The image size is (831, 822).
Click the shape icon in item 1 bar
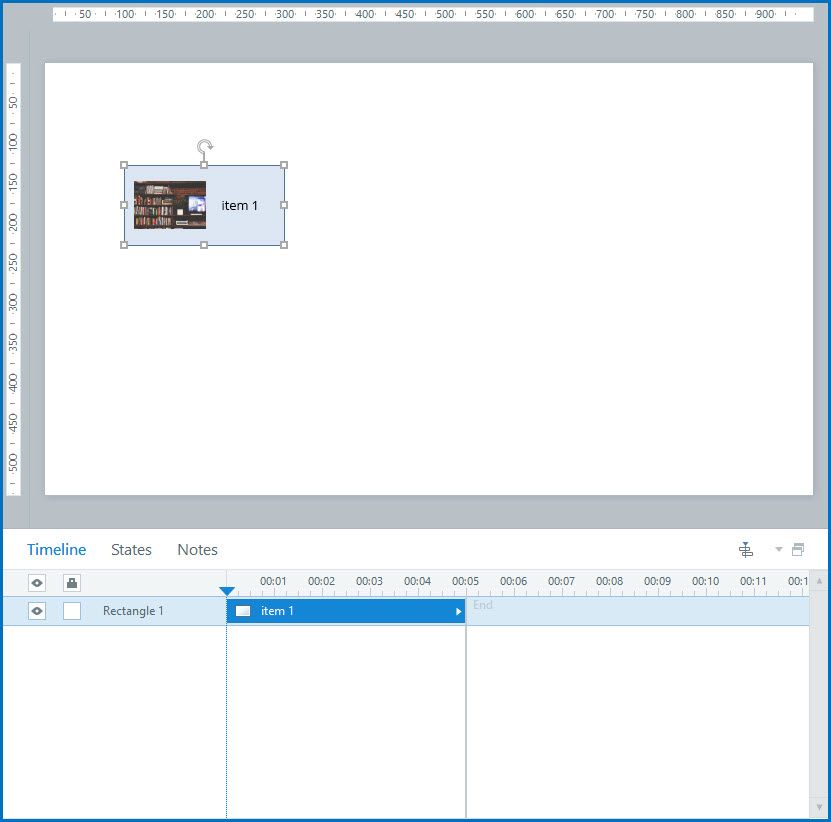[x=243, y=611]
